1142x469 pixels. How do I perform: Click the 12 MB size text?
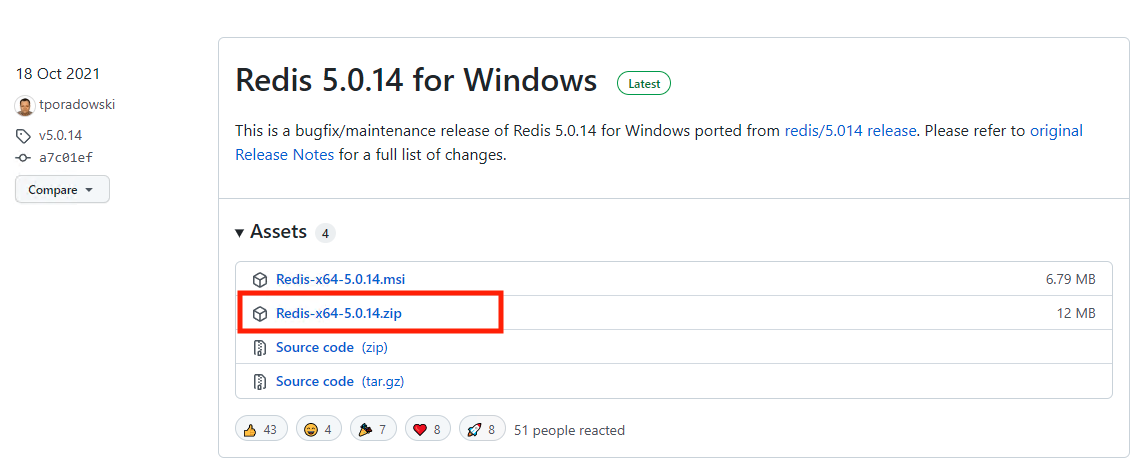coord(1076,314)
